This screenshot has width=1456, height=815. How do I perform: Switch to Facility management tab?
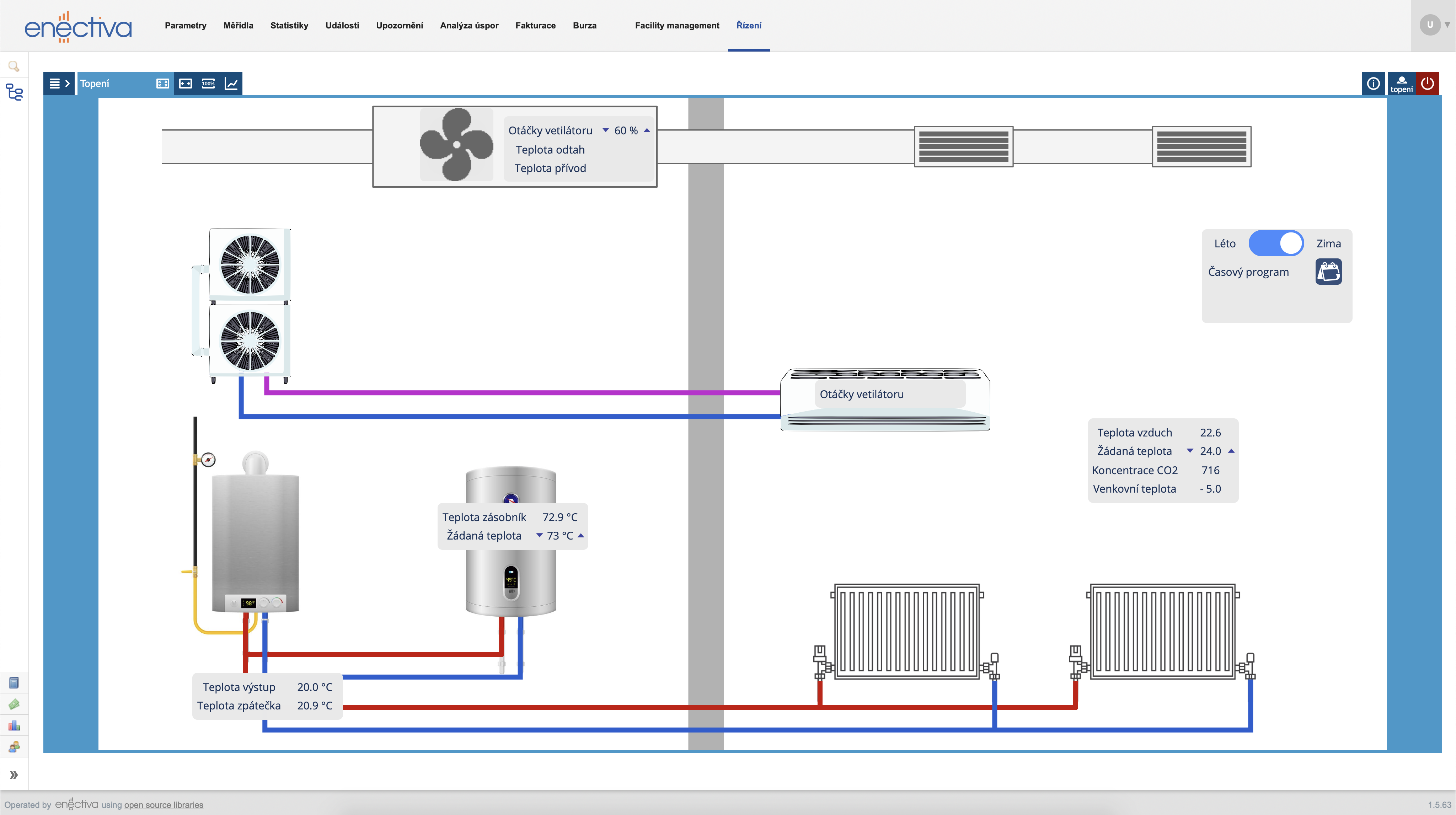click(x=676, y=26)
